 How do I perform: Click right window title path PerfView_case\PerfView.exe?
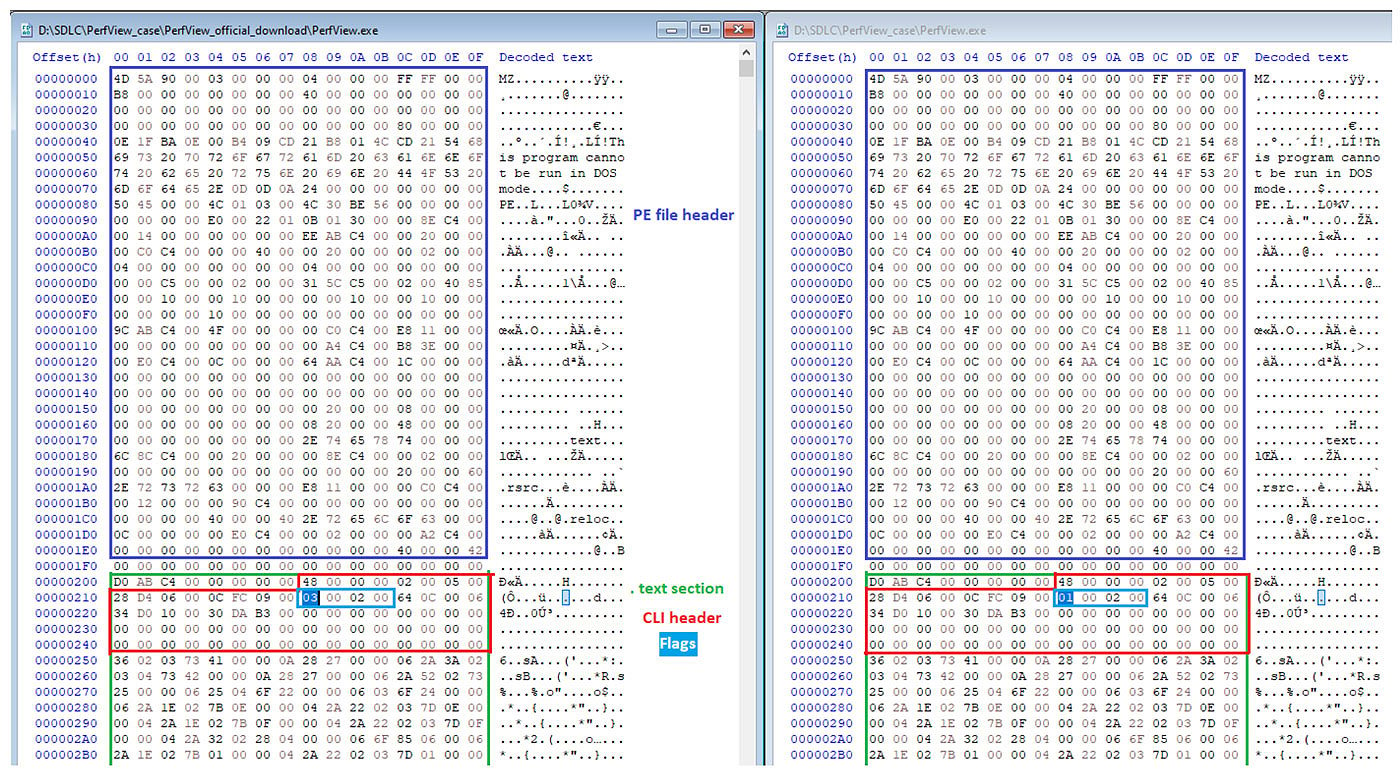pos(890,31)
